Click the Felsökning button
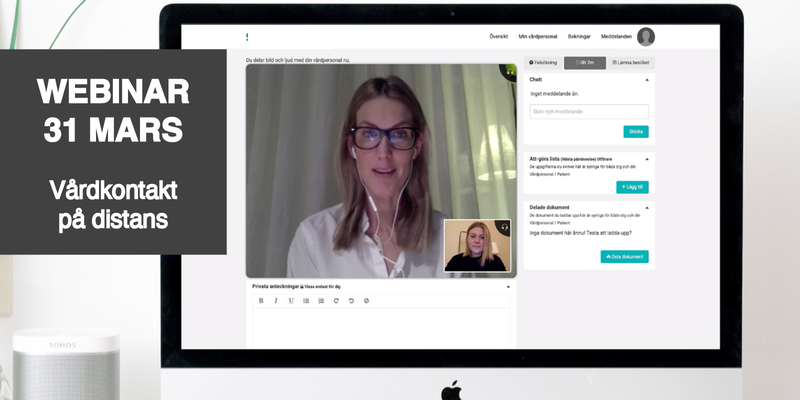800x400 pixels. point(543,63)
